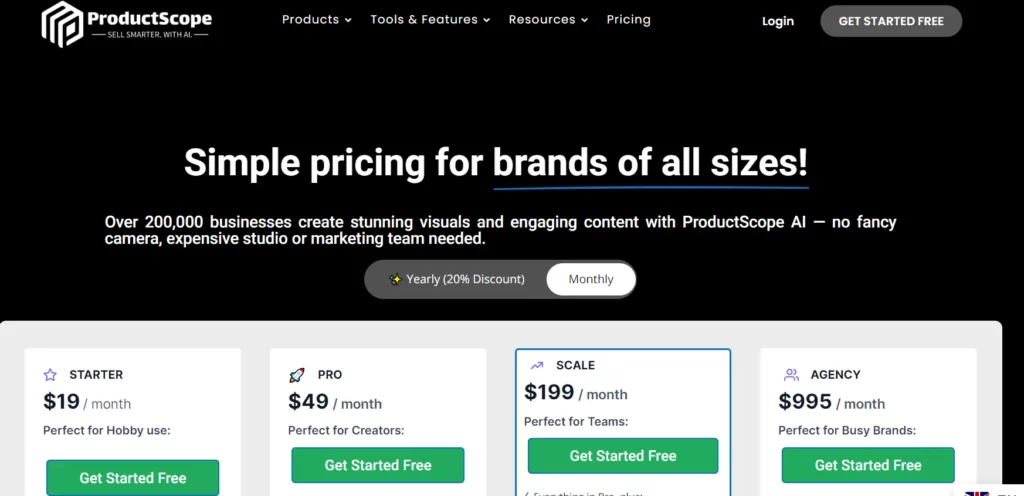Click the trending arrow icon beside SCALE
1024x496 pixels.
[x=537, y=365]
